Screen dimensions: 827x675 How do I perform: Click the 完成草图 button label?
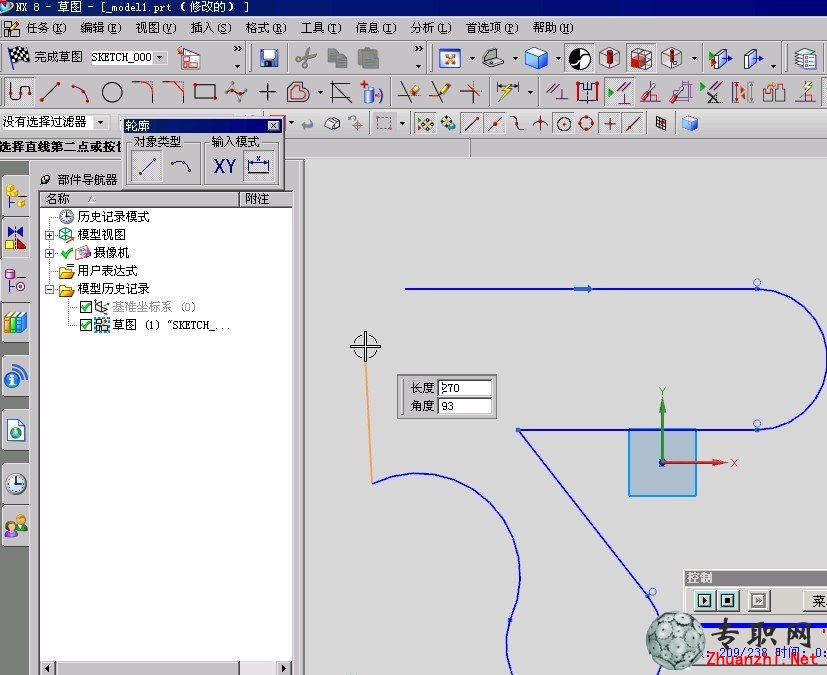tap(59, 57)
